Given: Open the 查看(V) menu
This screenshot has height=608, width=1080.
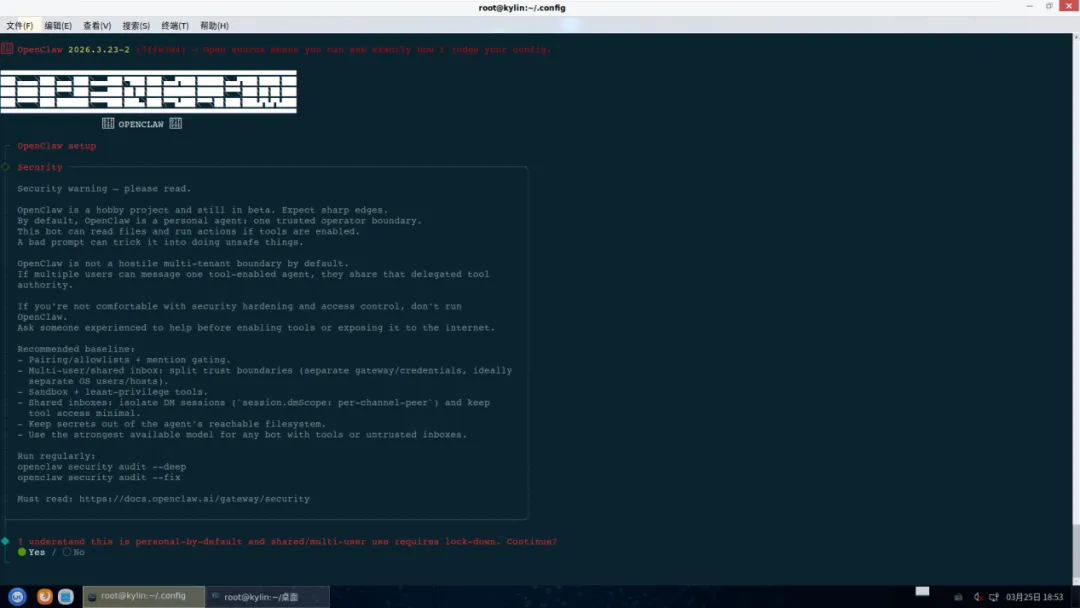Looking at the screenshot, I should [x=97, y=25].
